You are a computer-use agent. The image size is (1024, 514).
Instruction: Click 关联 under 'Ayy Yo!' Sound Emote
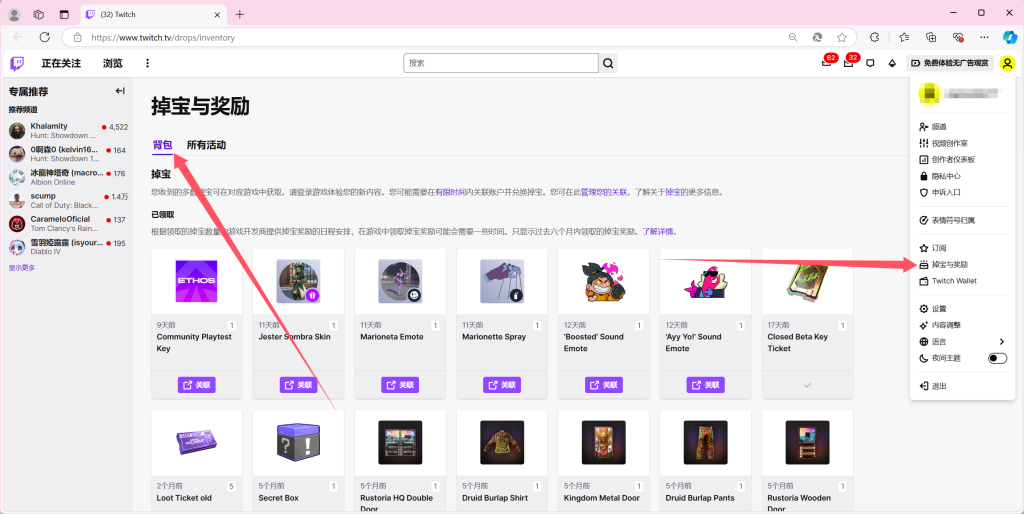[706, 385]
